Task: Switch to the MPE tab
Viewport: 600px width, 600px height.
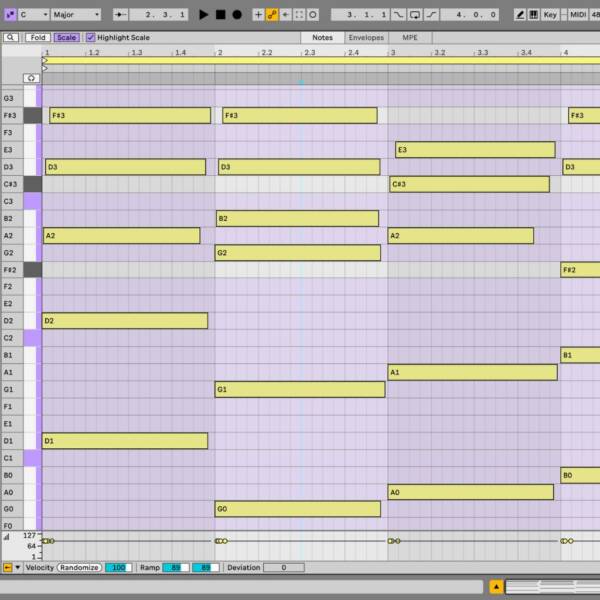Action: click(x=410, y=38)
